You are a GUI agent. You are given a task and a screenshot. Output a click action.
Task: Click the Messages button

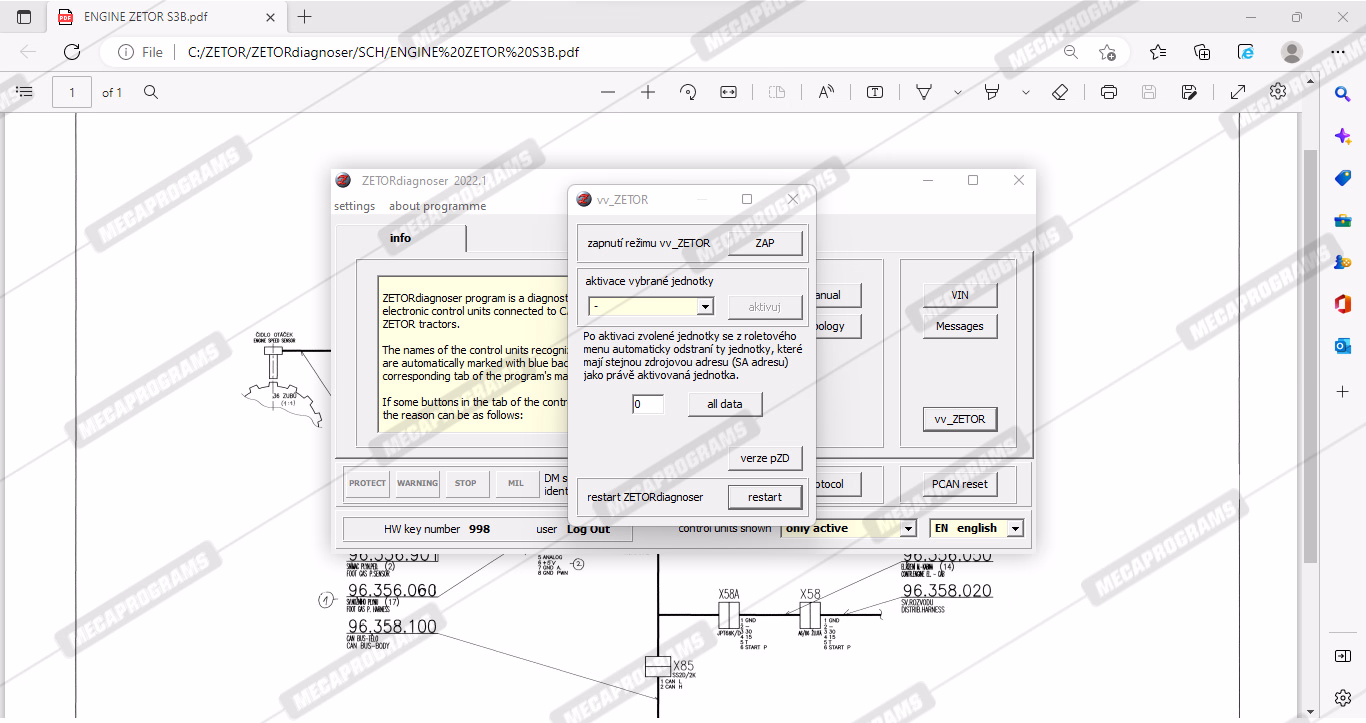coord(960,326)
